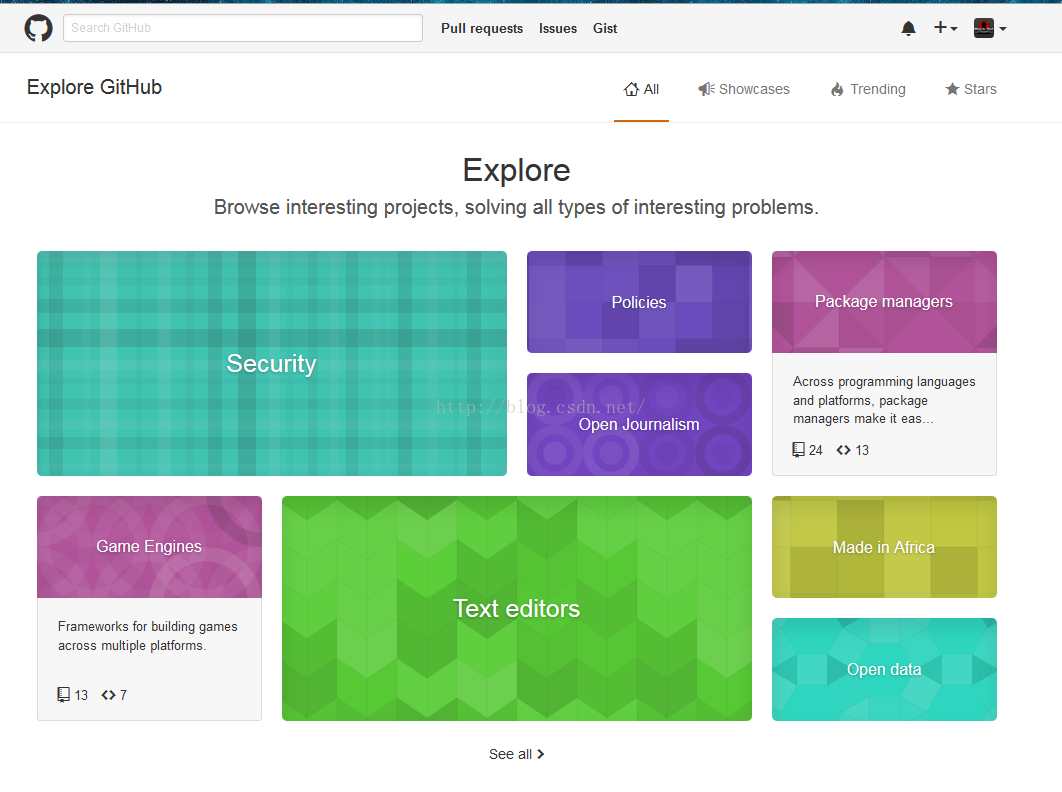This screenshot has width=1062, height=792.
Task: Go to Issues in top navigation
Action: pos(558,29)
